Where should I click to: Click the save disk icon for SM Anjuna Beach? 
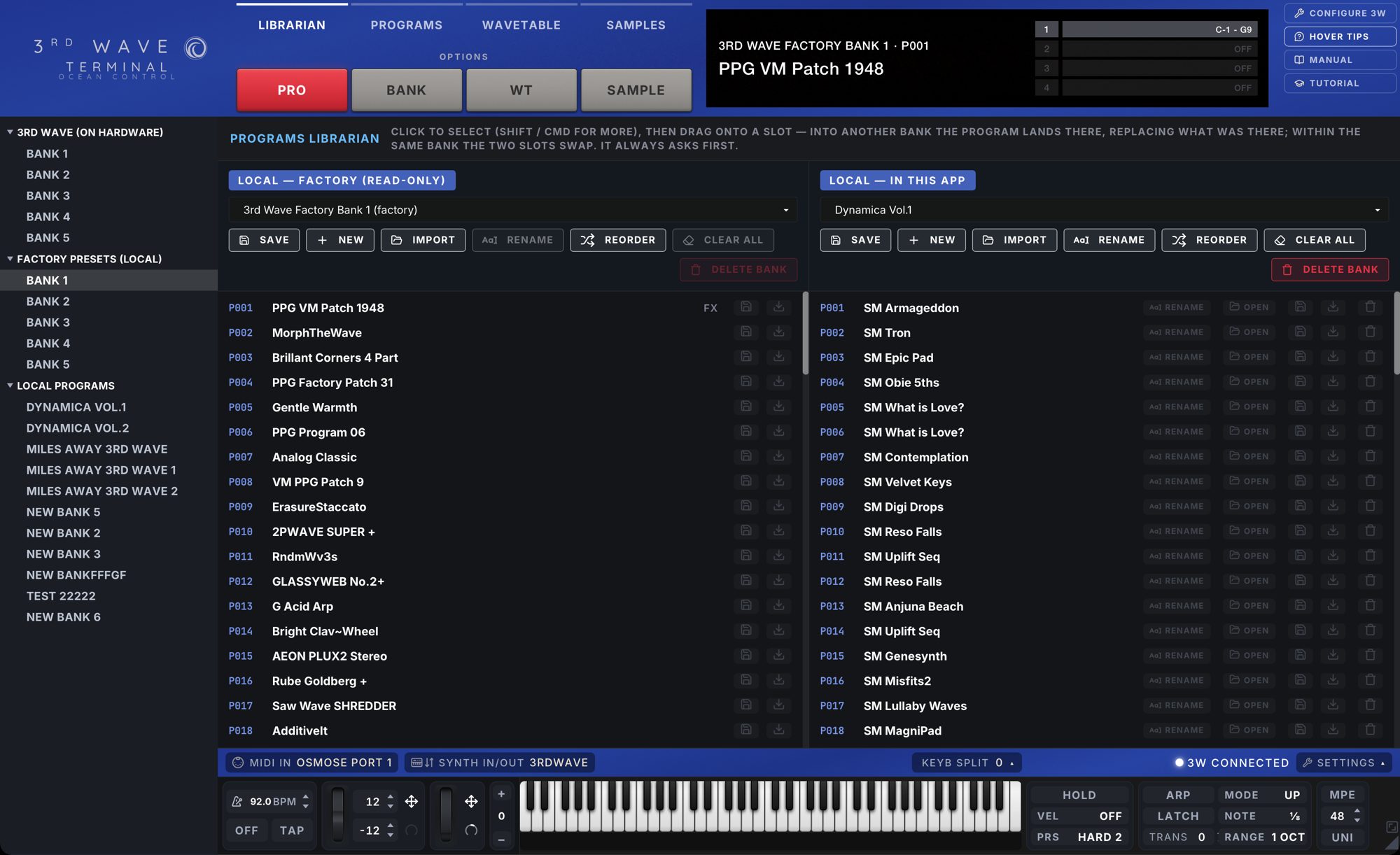[1300, 606]
